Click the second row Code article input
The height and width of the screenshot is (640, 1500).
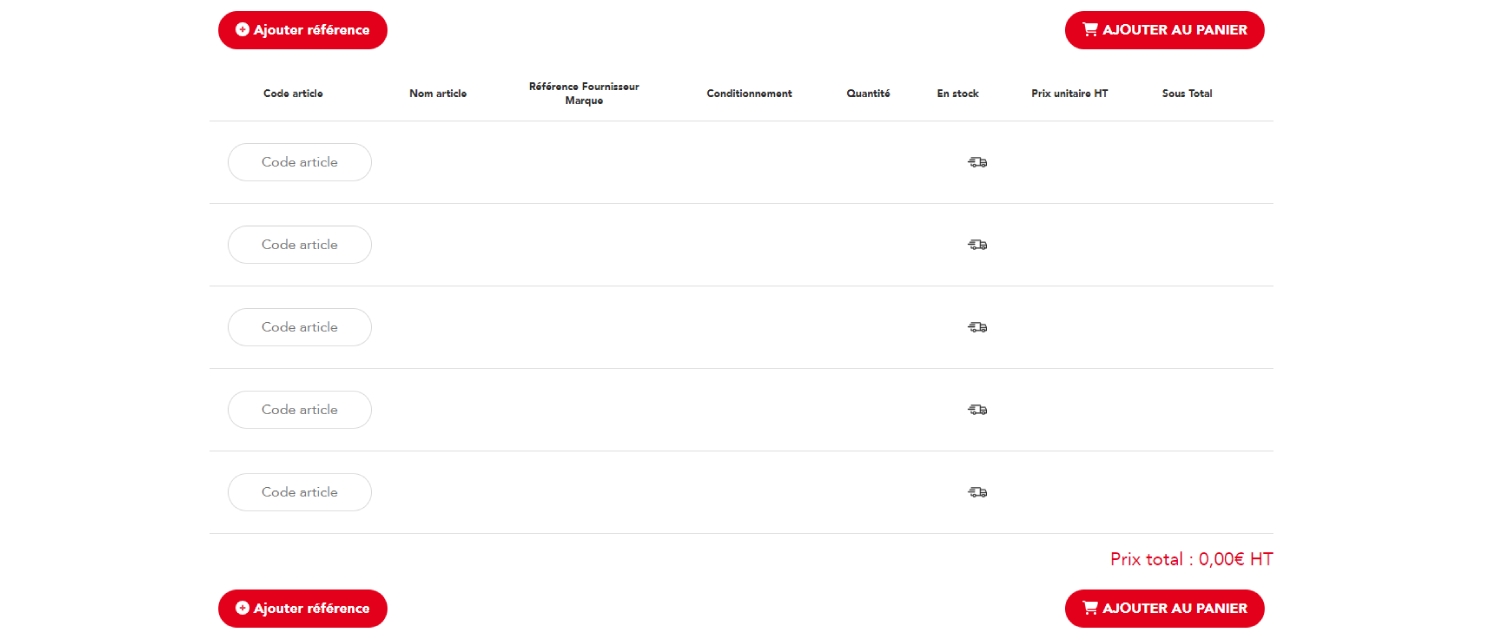point(300,245)
